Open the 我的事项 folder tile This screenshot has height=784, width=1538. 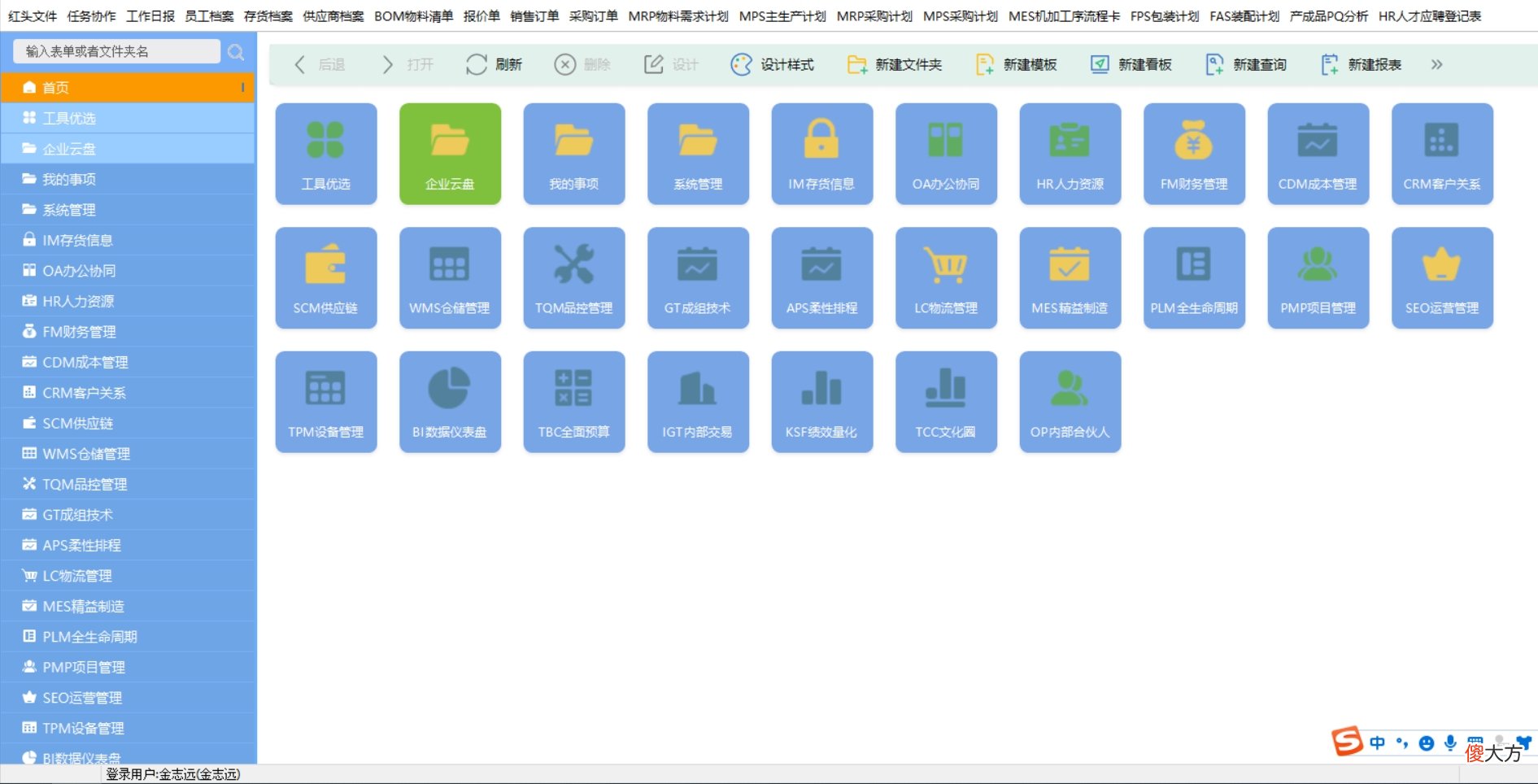click(574, 154)
